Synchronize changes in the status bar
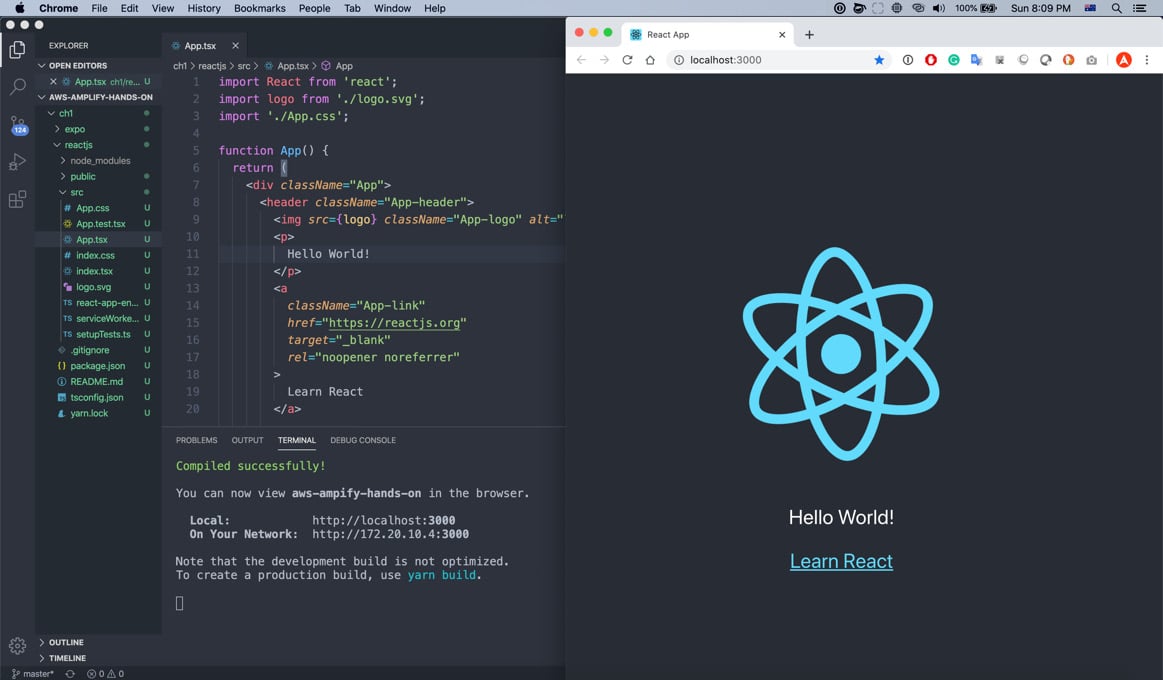Image resolution: width=1163 pixels, height=680 pixels. 70,674
